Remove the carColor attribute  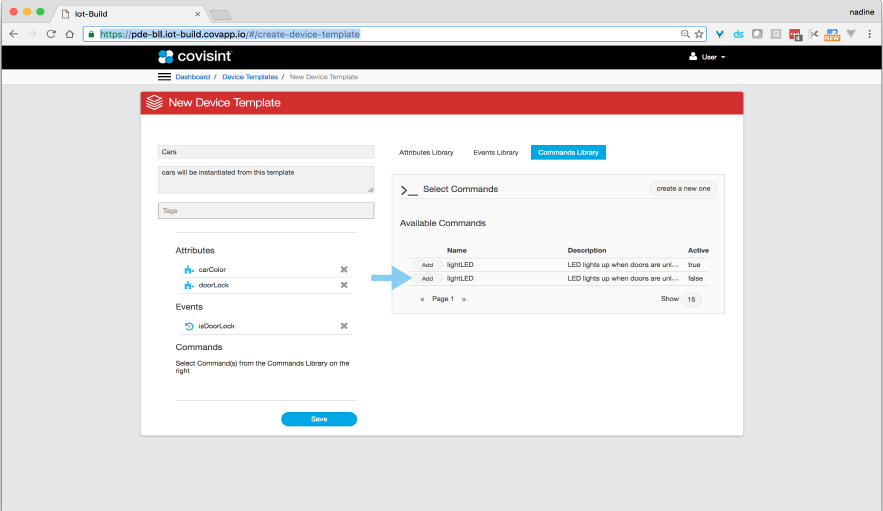click(x=344, y=269)
